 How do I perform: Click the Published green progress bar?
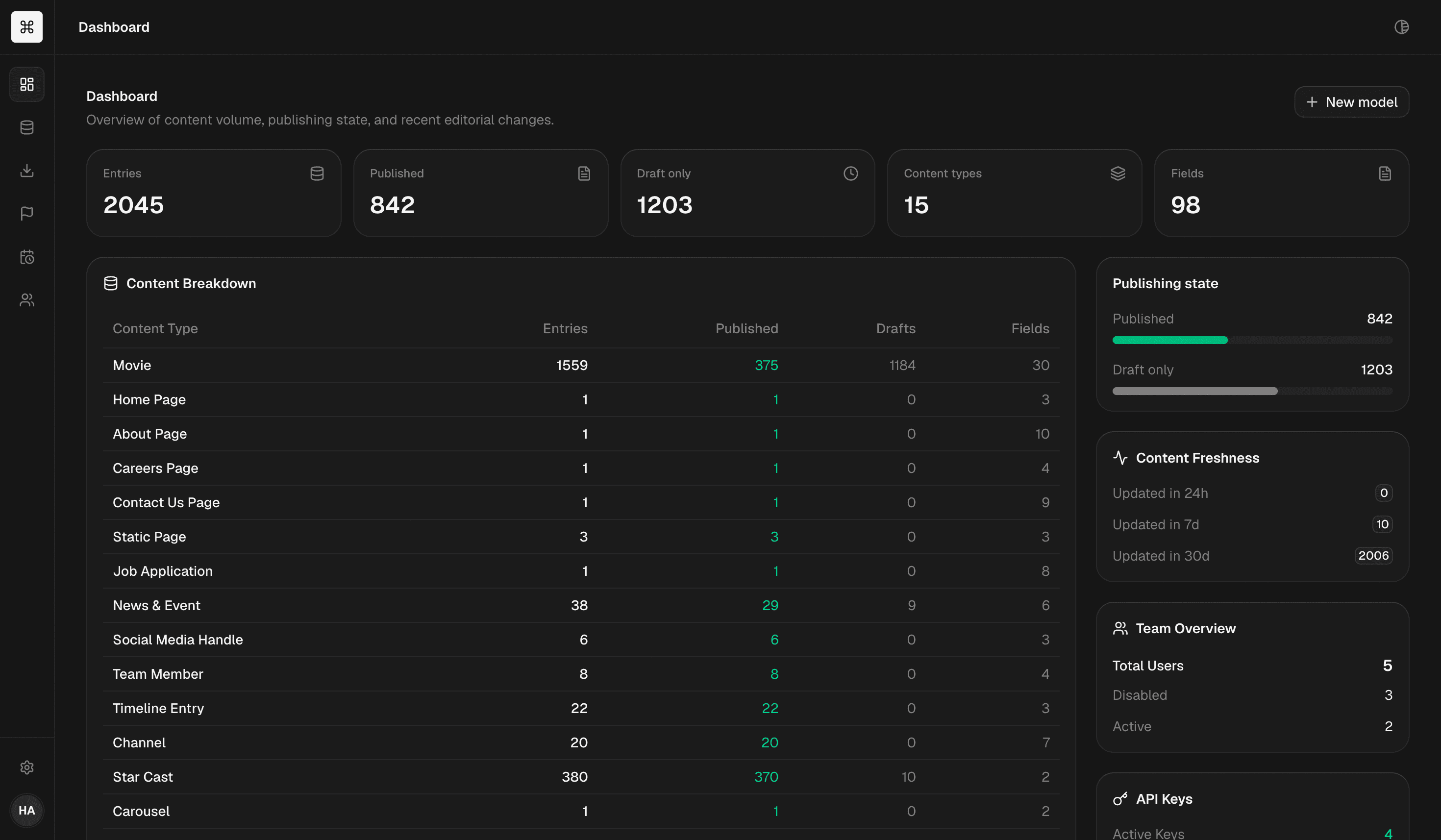tap(1169, 340)
